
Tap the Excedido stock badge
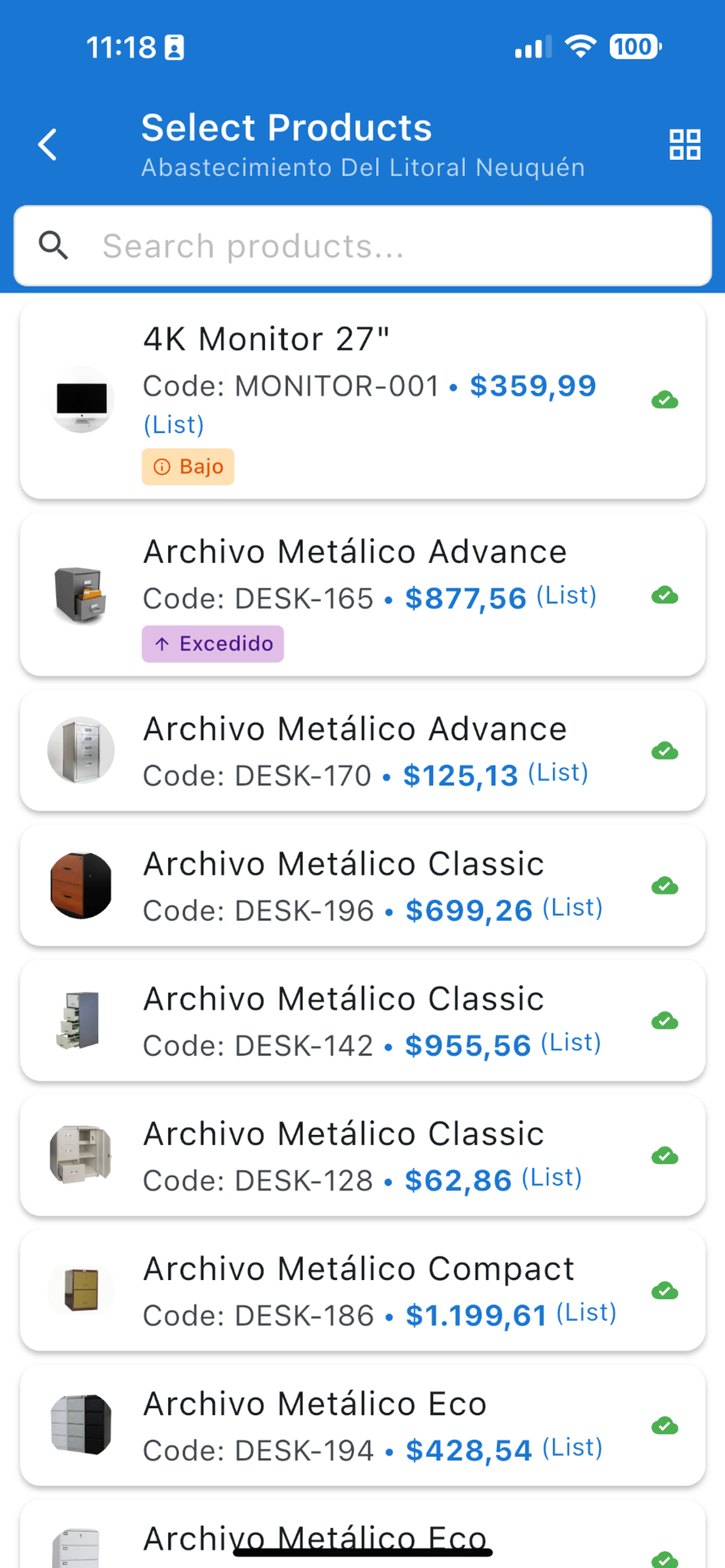click(x=213, y=644)
